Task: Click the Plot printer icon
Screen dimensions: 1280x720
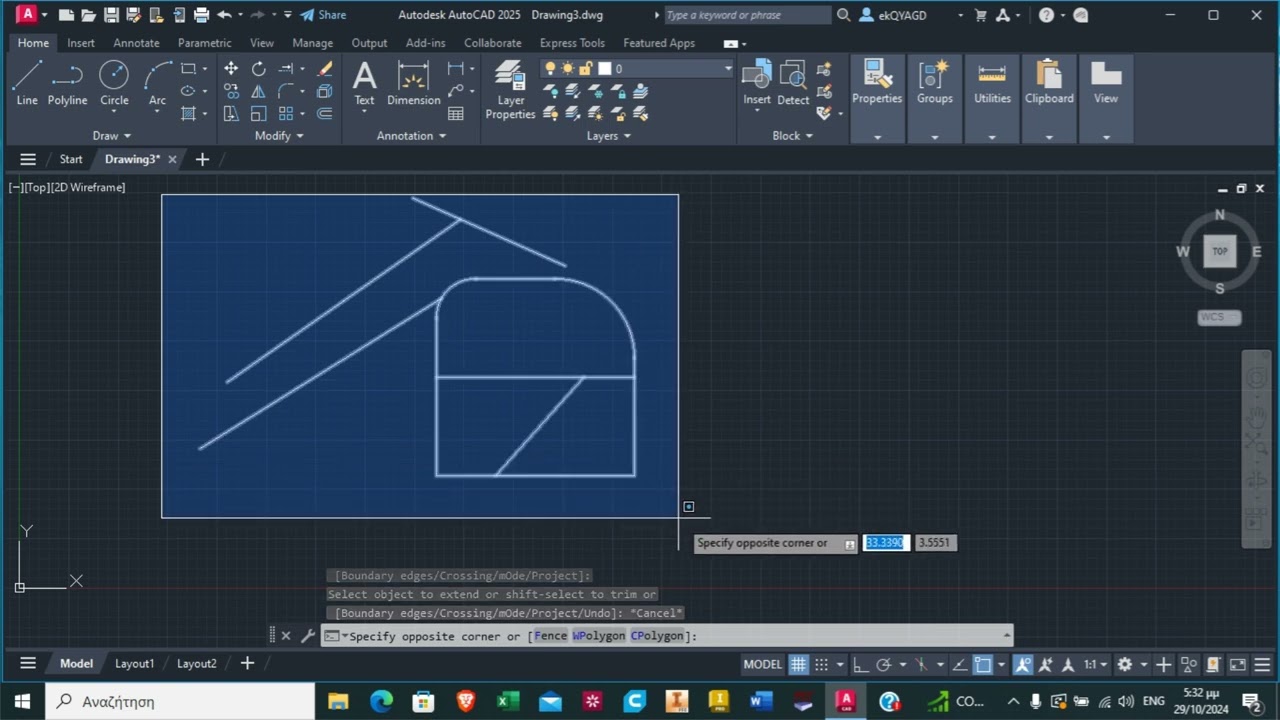Action: 201,15
